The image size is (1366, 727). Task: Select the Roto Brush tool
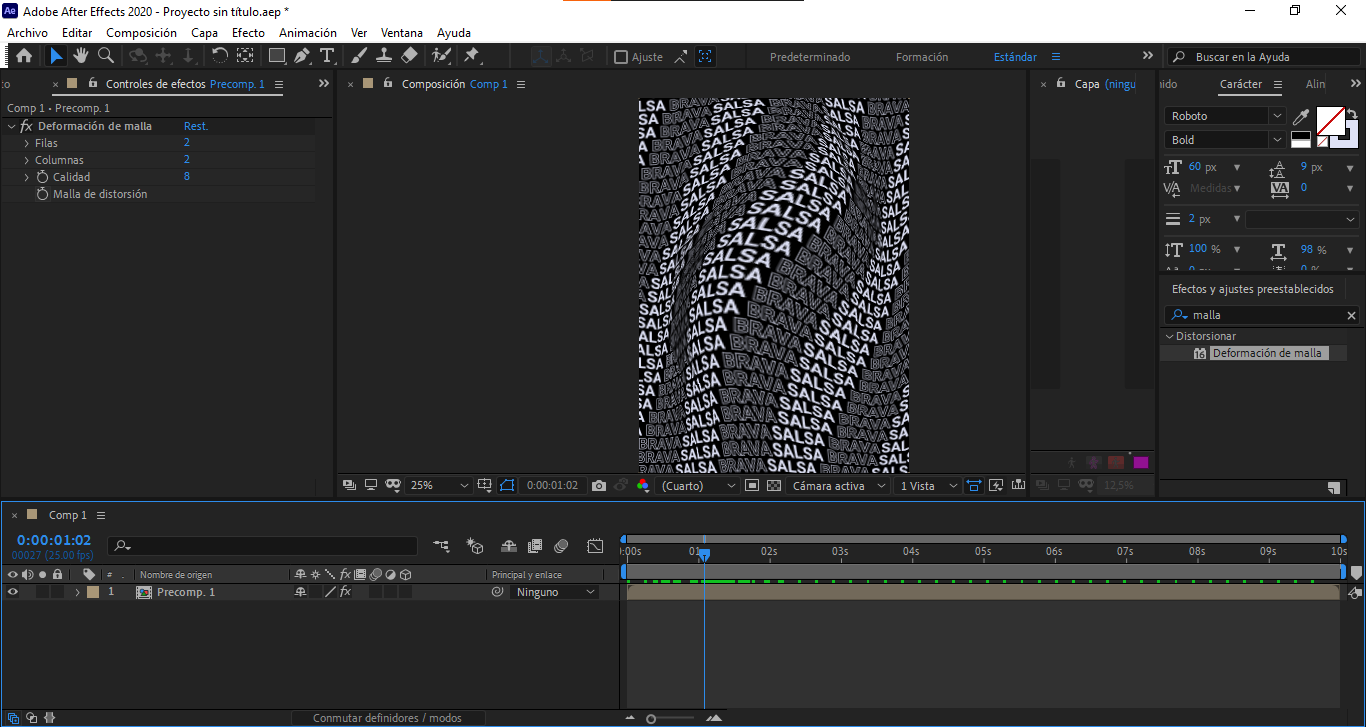click(x=441, y=56)
